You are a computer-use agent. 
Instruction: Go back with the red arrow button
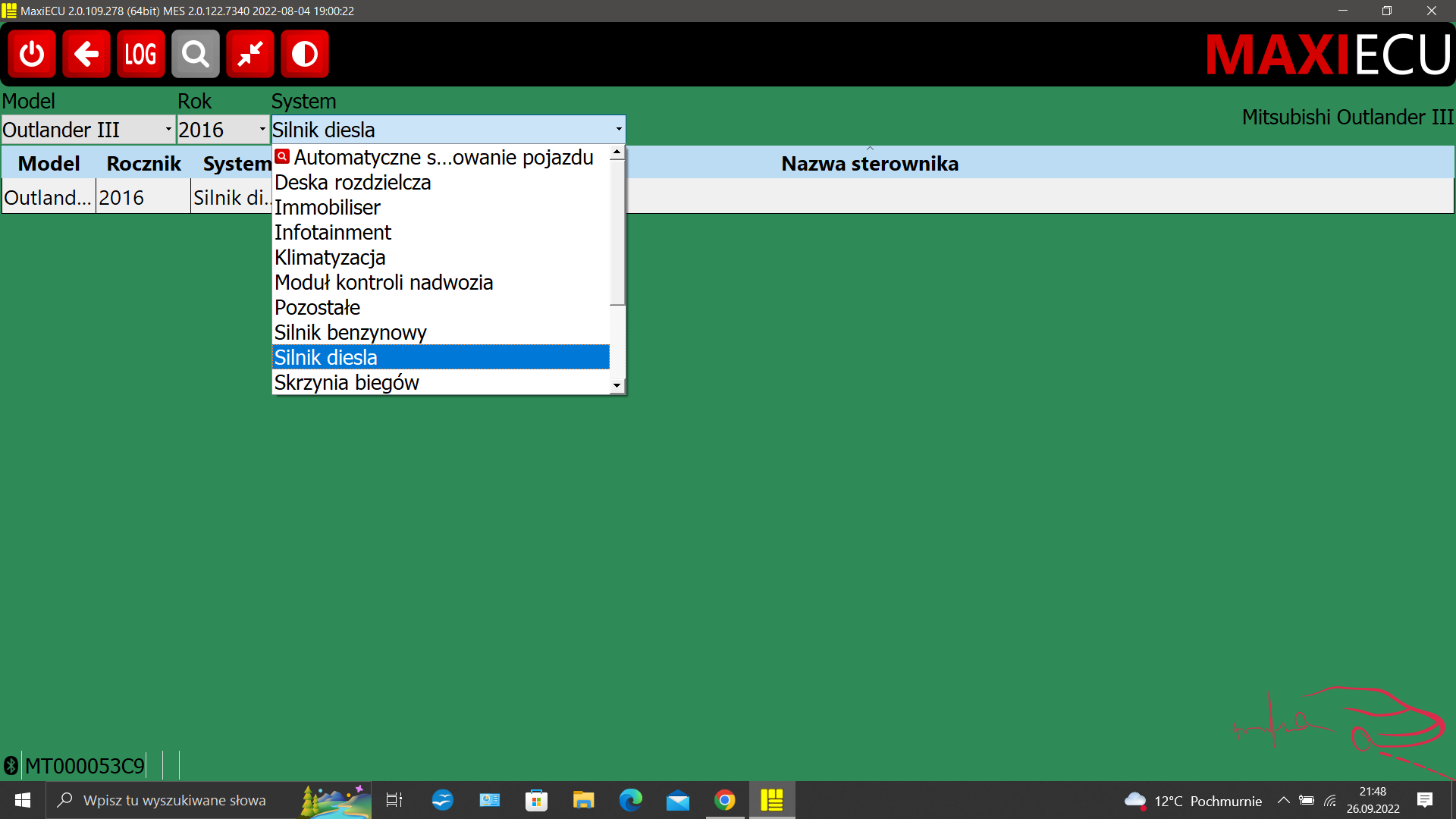86,54
